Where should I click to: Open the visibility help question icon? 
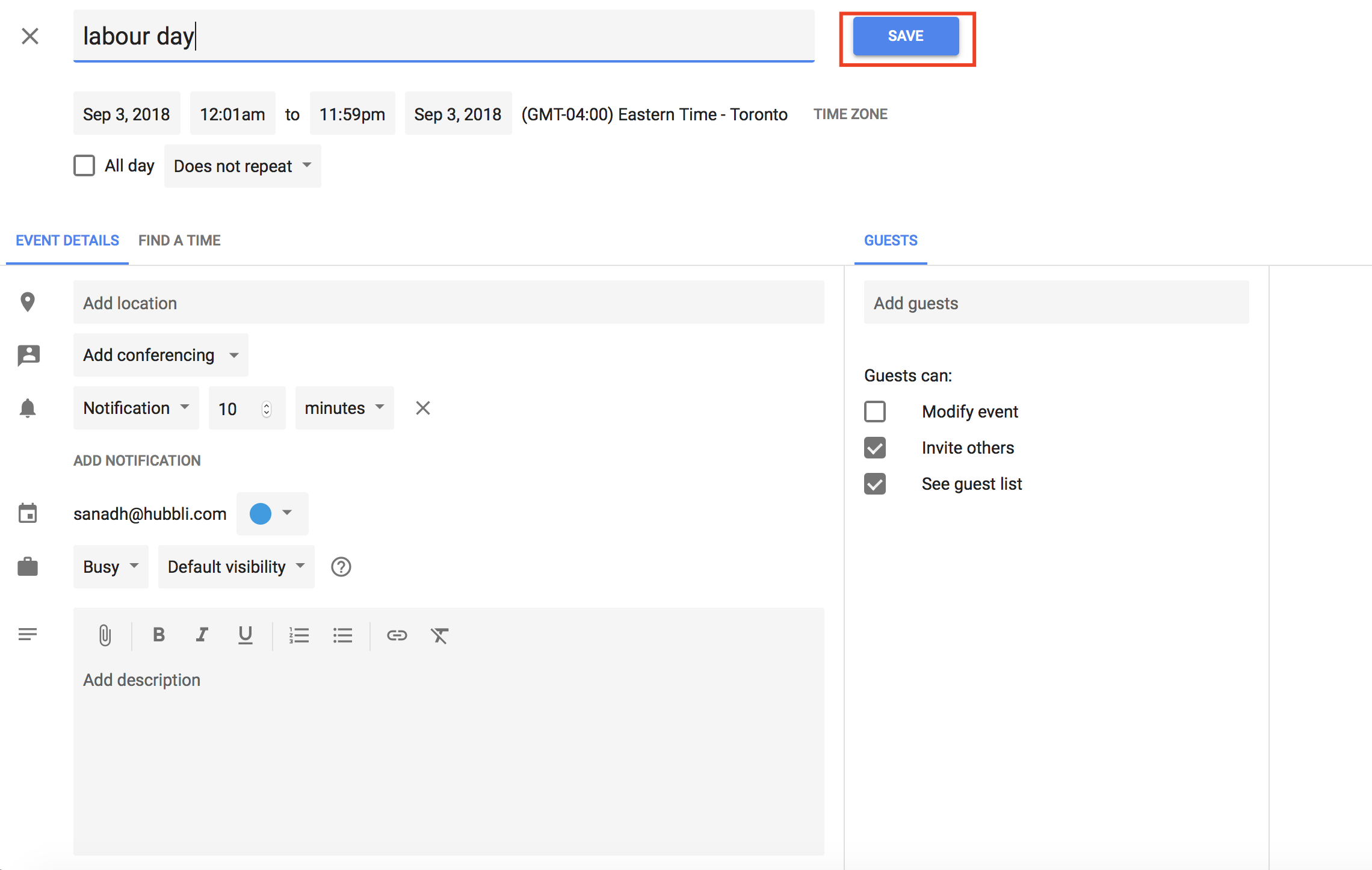pyautogui.click(x=341, y=567)
